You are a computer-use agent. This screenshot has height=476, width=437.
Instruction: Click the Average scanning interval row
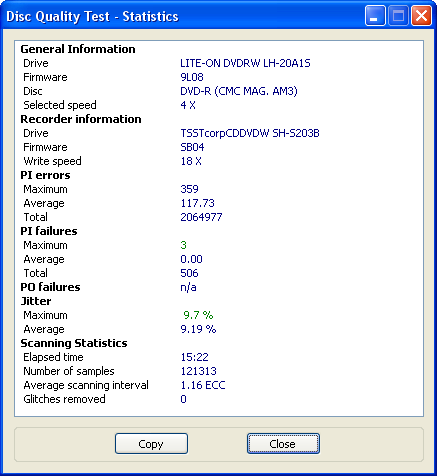pos(124,385)
